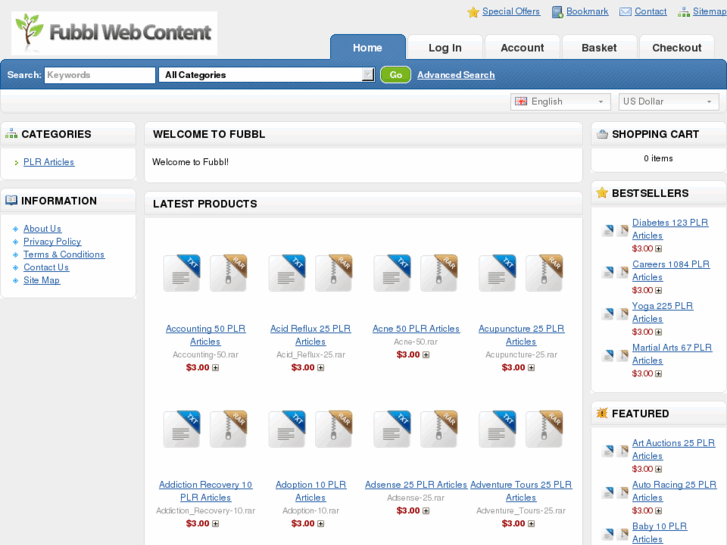
Task: Click the '0 items' shopping cart text
Action: 658,159
